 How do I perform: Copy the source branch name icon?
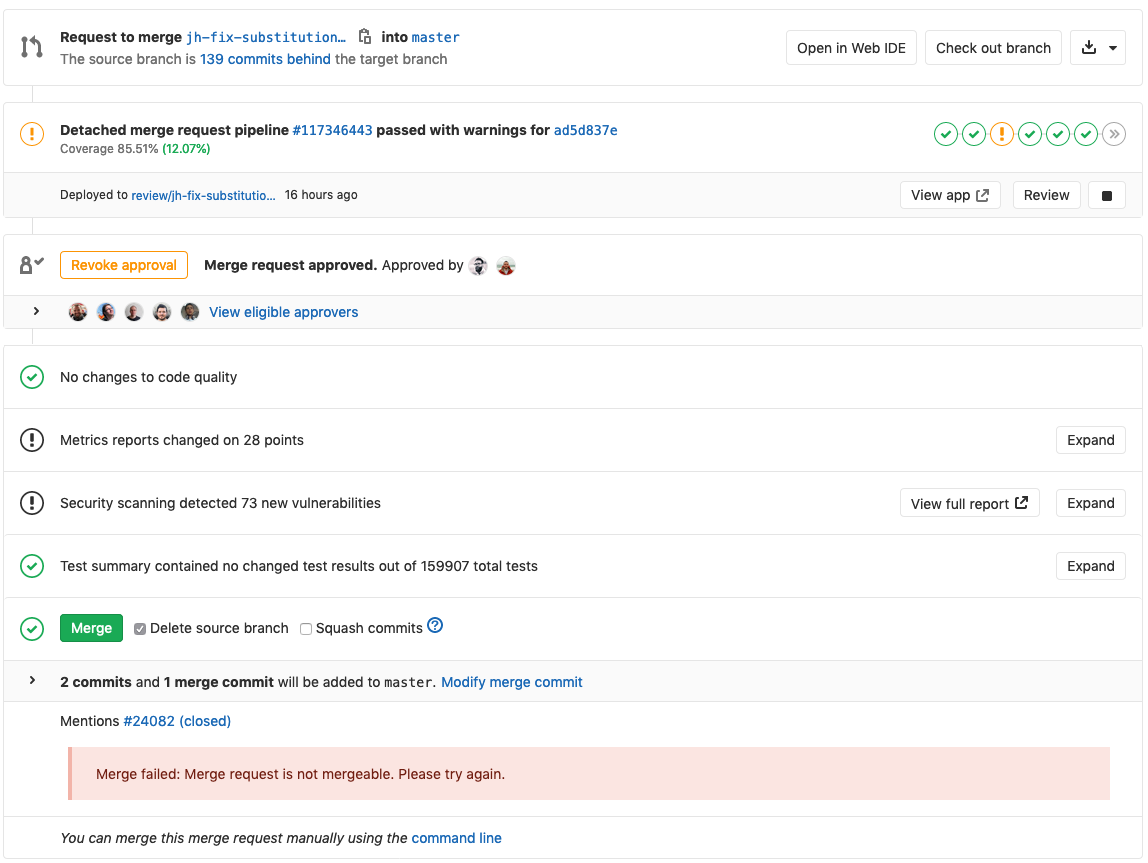(x=365, y=37)
